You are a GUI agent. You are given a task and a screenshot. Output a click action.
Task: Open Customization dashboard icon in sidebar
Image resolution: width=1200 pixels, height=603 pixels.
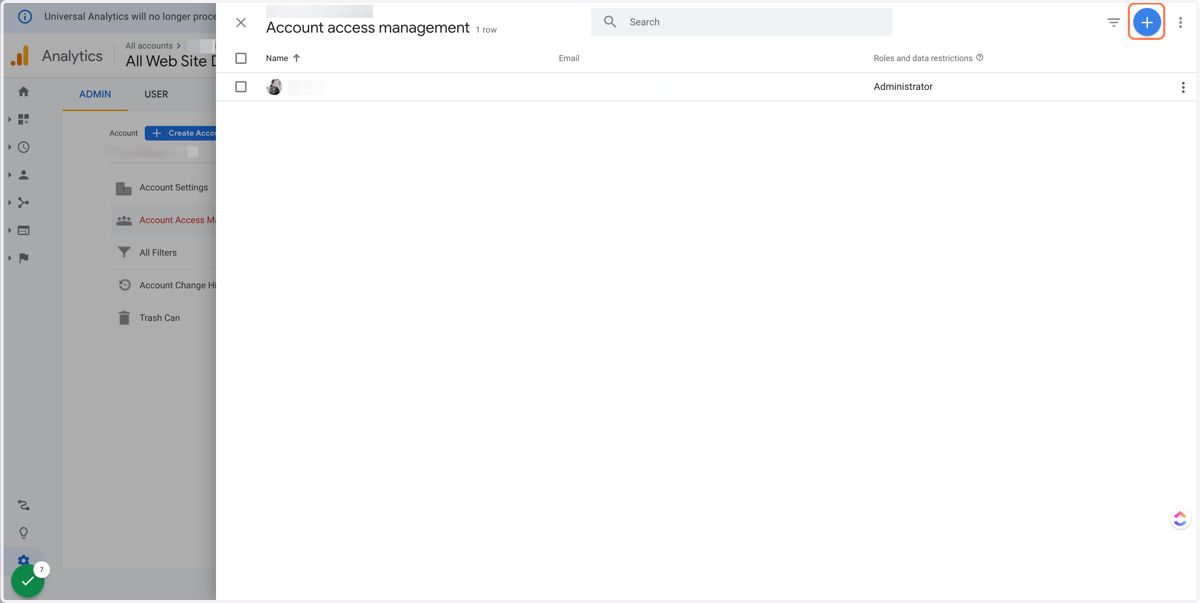[x=24, y=119]
